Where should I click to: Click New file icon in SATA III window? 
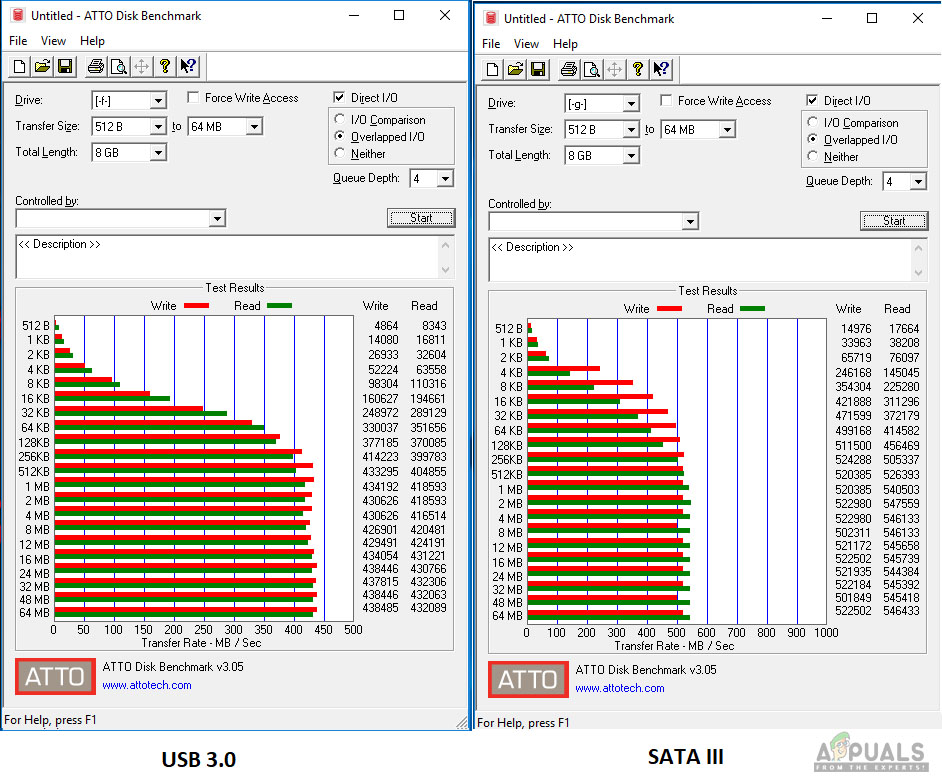click(x=492, y=69)
